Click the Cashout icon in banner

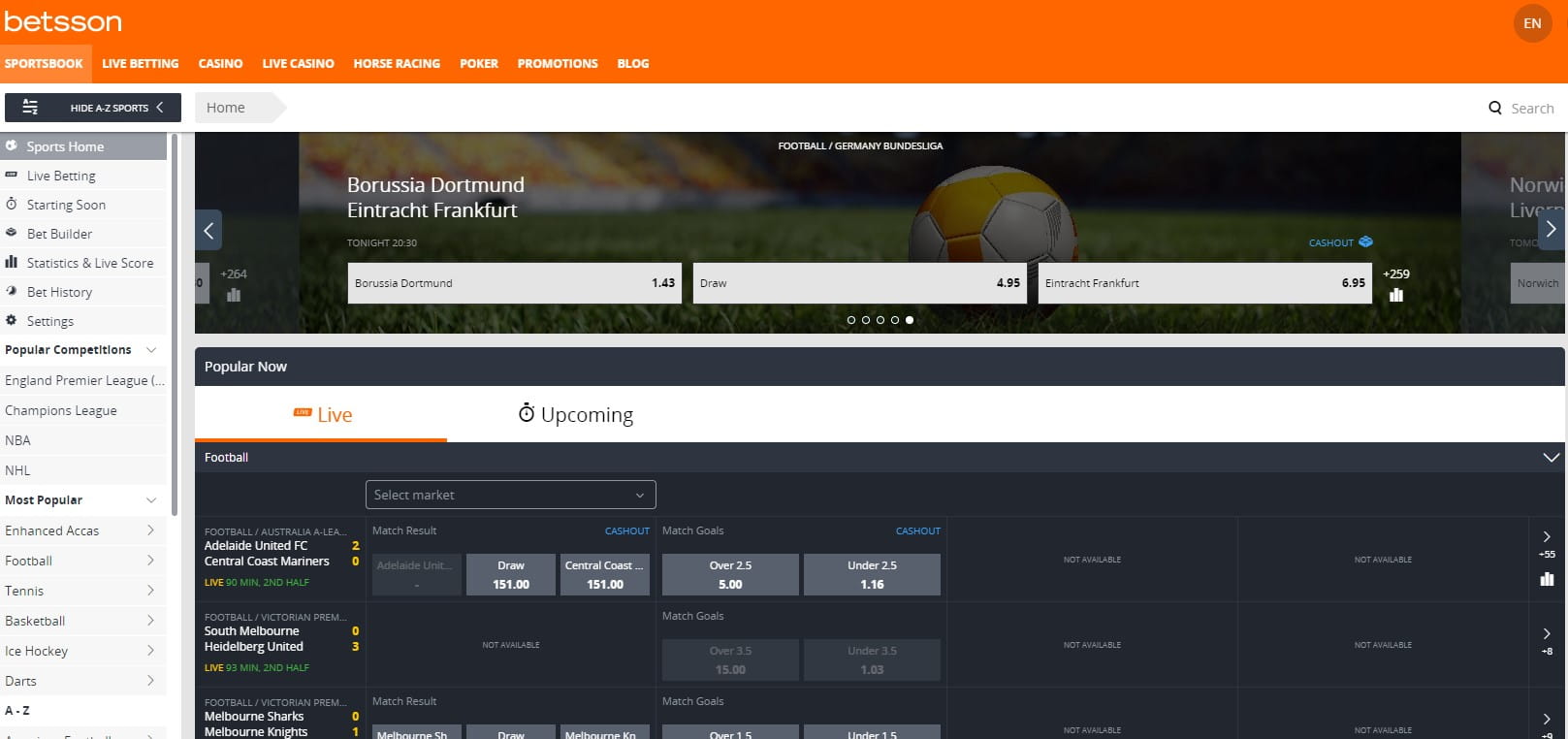(x=1365, y=241)
